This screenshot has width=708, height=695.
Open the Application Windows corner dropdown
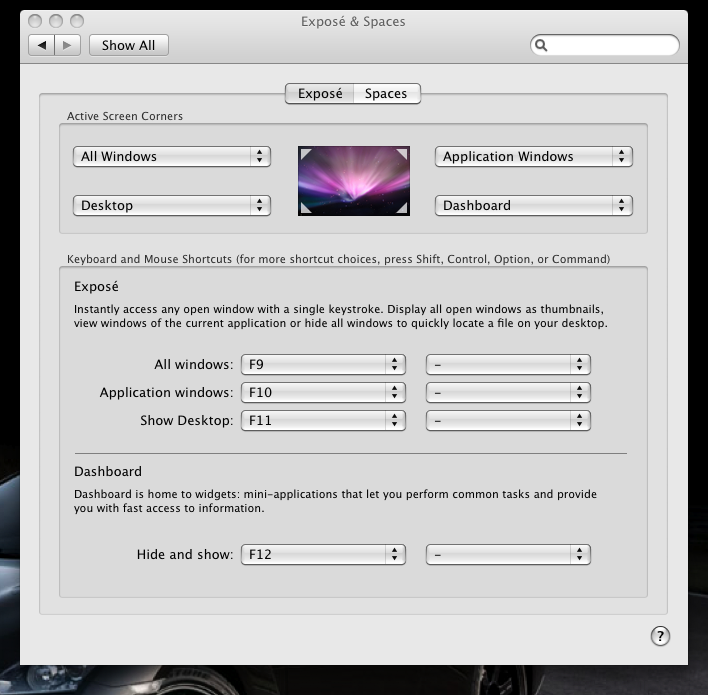coord(534,156)
